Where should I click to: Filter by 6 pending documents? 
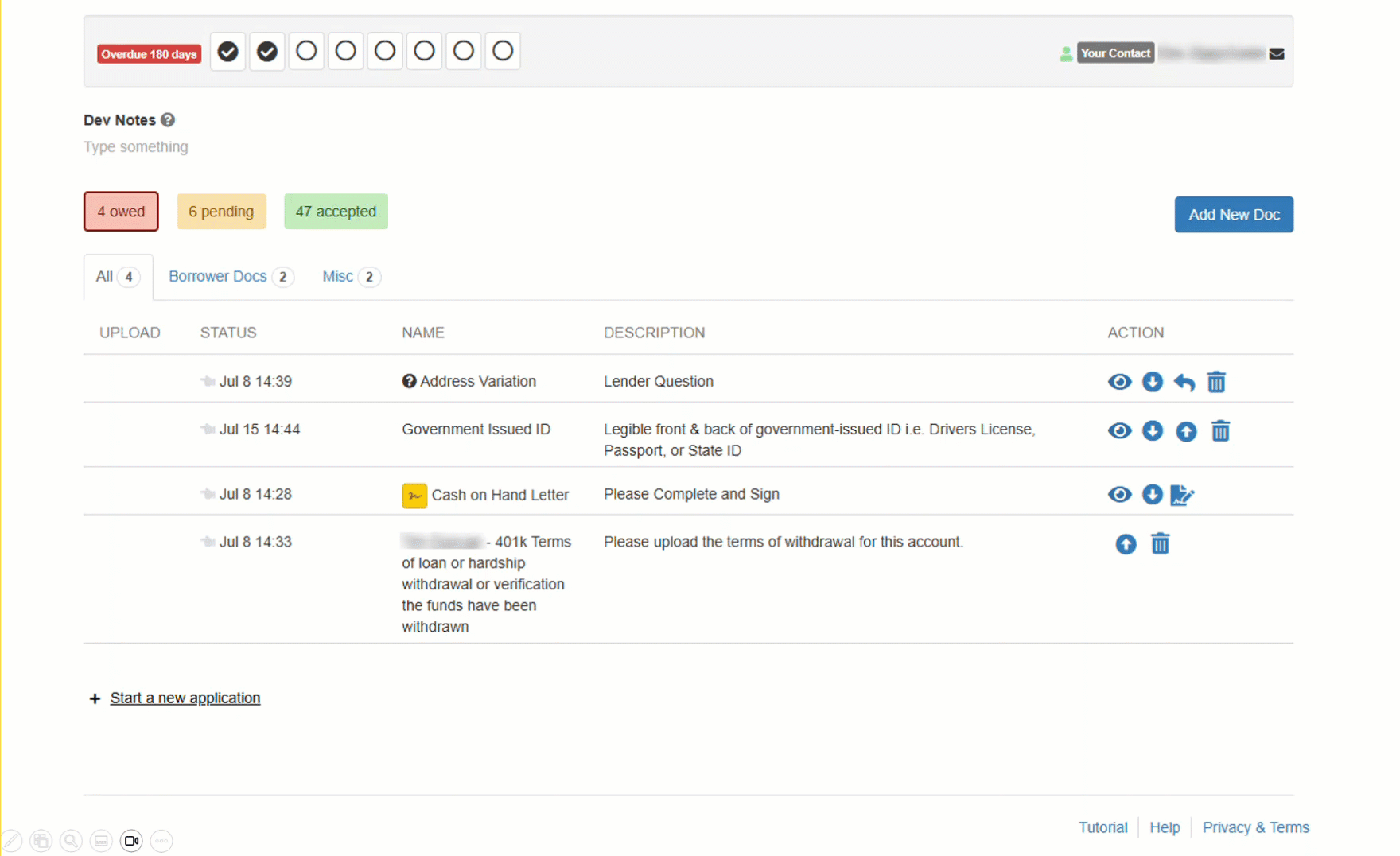point(221,212)
